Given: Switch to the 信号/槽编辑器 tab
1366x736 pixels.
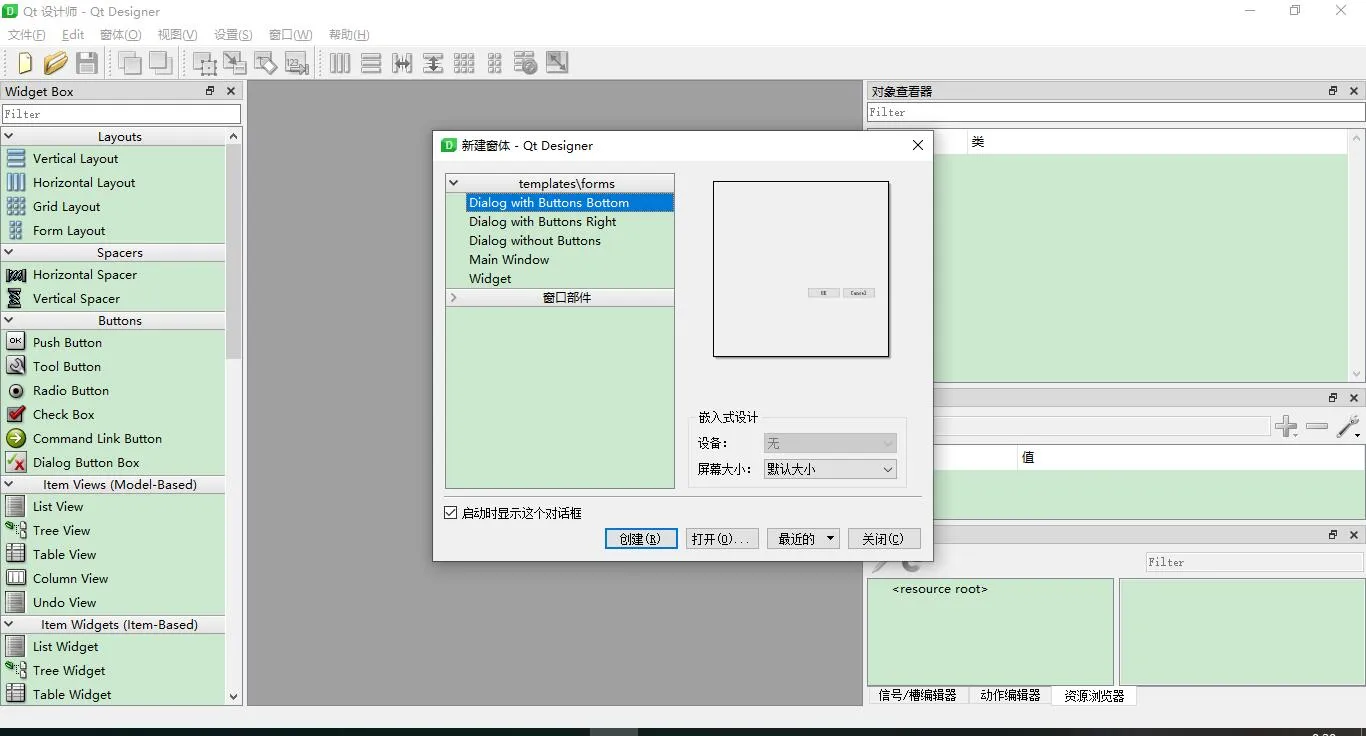Looking at the screenshot, I should click(918, 695).
